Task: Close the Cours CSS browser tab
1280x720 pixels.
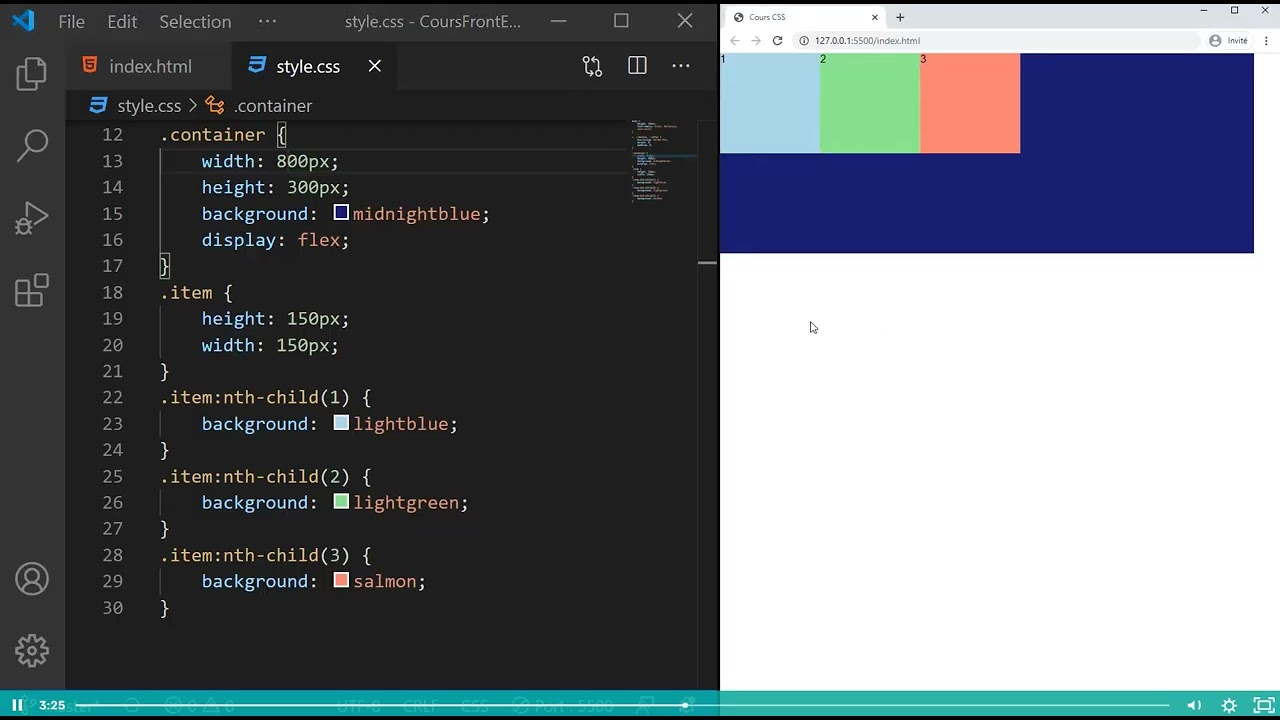Action: (875, 17)
